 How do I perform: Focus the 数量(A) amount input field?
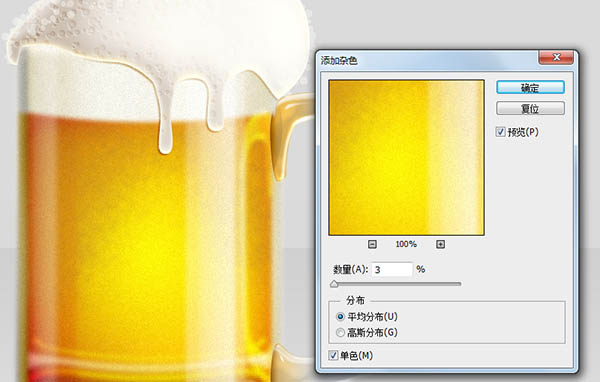pyautogui.click(x=392, y=269)
